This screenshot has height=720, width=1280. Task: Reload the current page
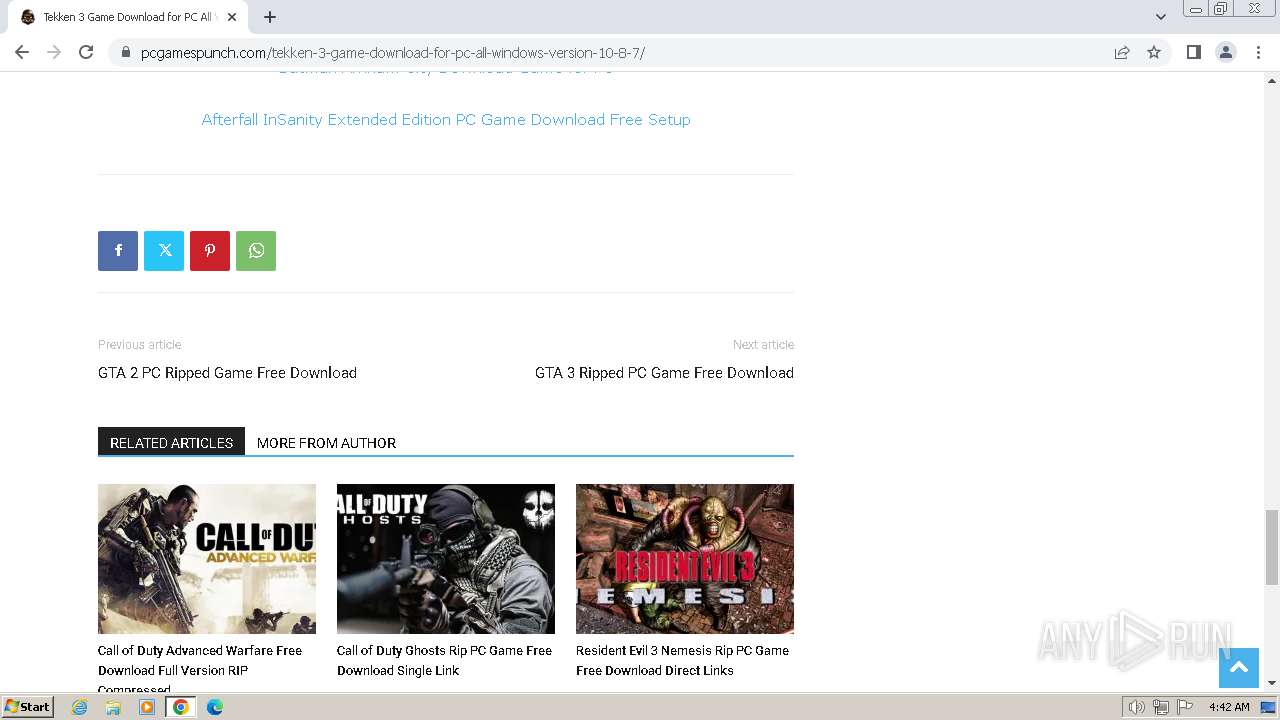coord(86,52)
